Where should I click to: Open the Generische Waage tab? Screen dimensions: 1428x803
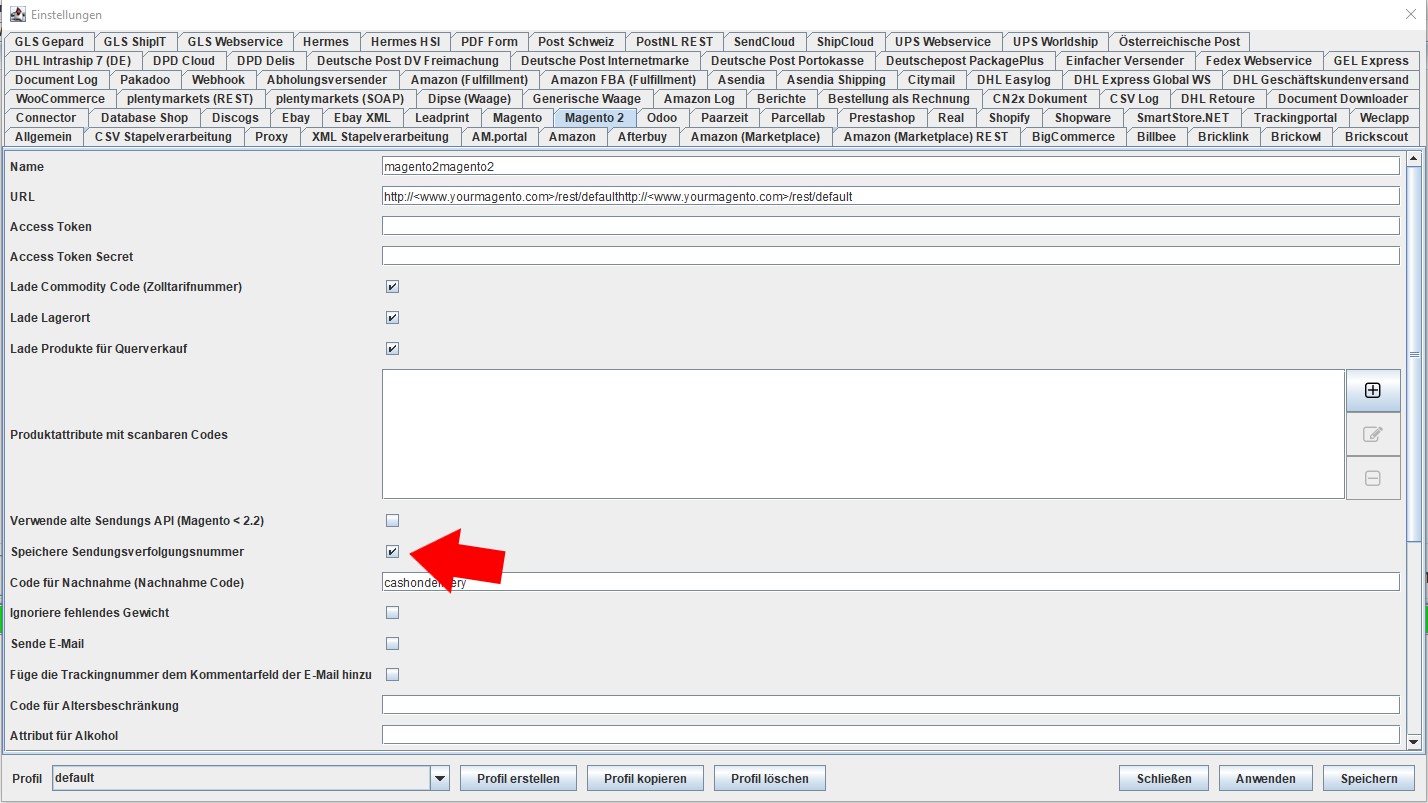(587, 99)
